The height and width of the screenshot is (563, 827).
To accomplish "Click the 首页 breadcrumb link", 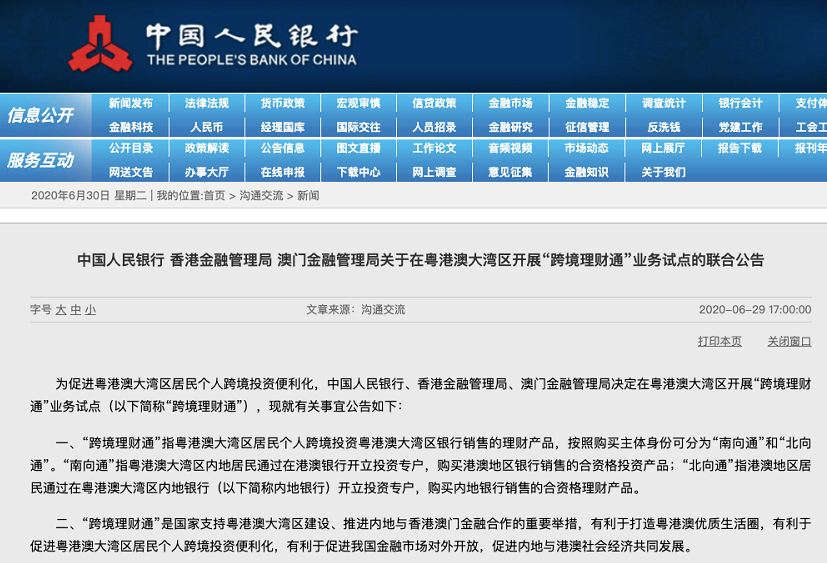I will [214, 196].
